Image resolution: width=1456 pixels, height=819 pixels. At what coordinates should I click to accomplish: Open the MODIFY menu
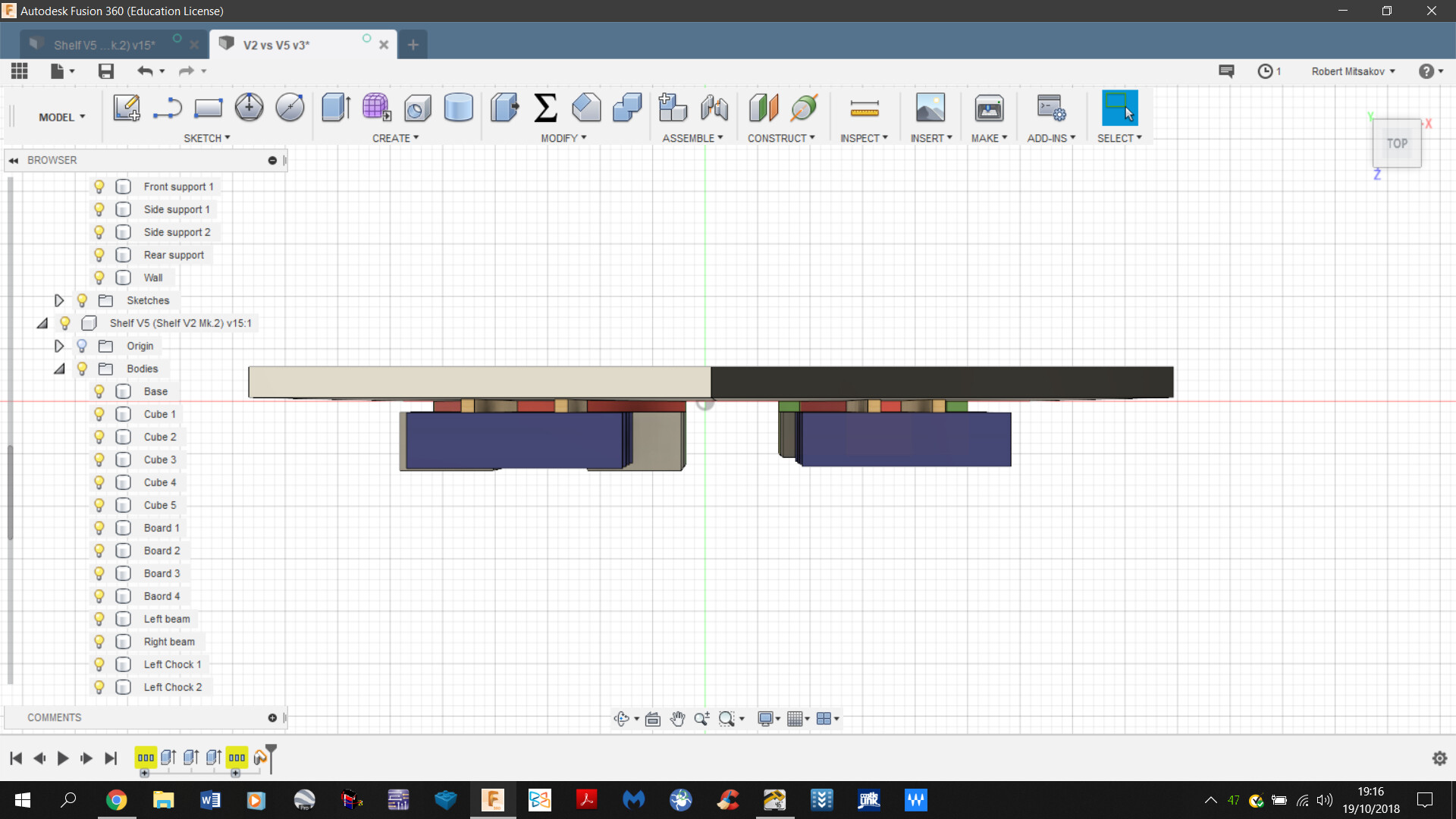click(x=563, y=138)
